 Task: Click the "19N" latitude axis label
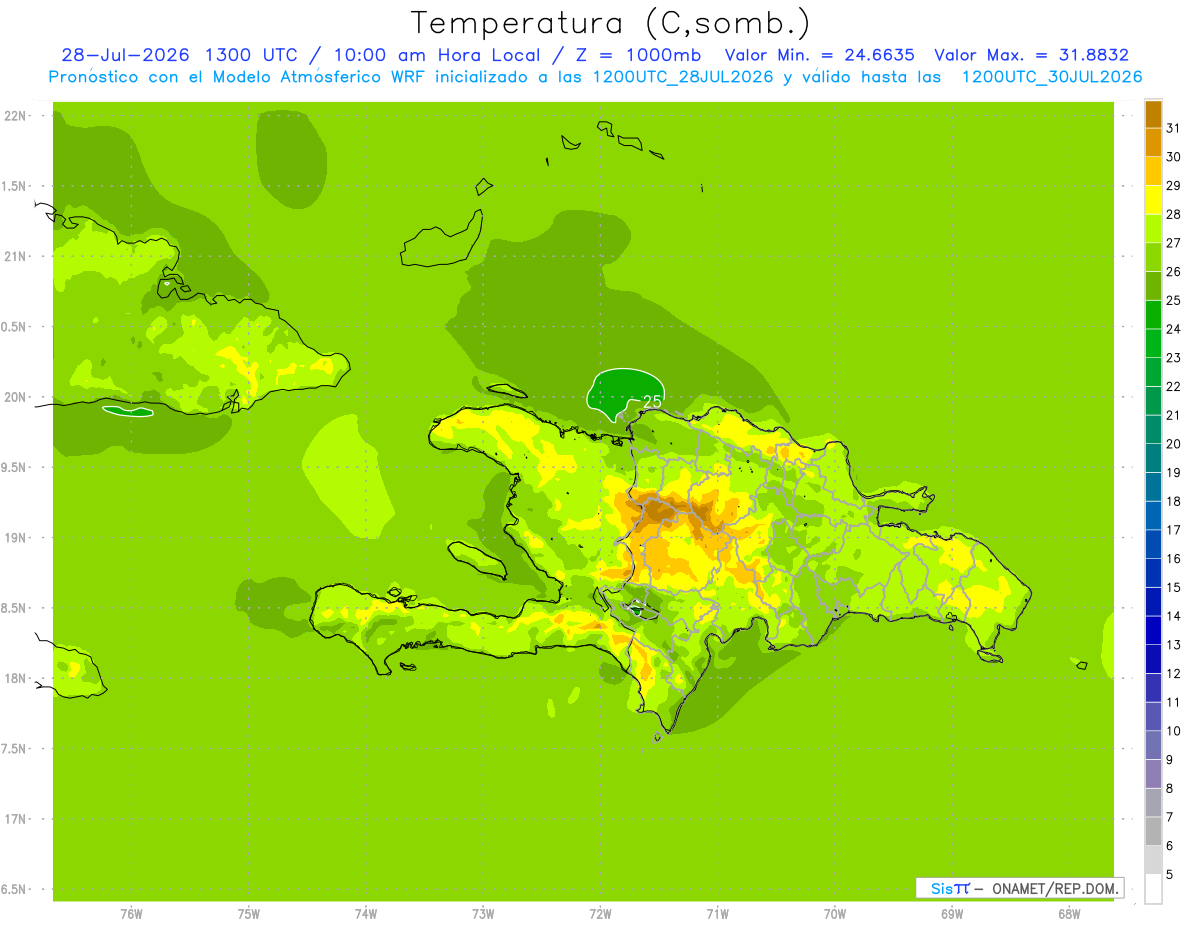(x=16, y=537)
